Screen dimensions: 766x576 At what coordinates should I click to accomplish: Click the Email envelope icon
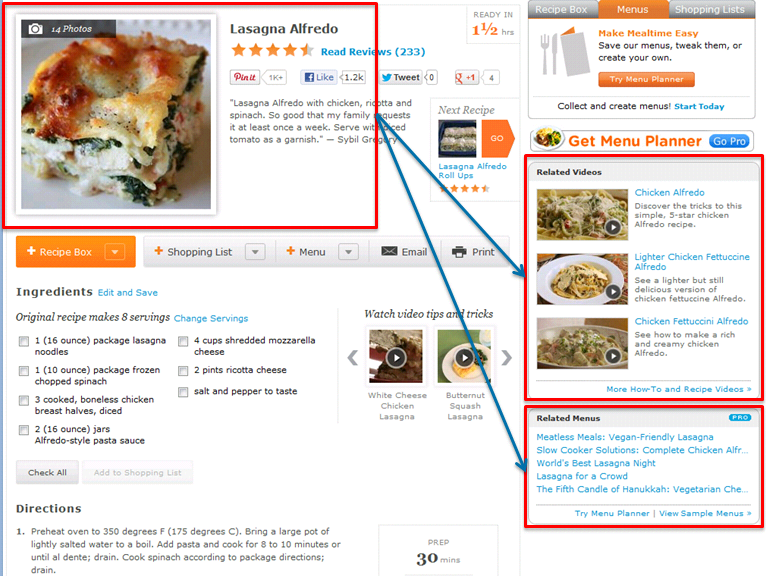tap(389, 252)
